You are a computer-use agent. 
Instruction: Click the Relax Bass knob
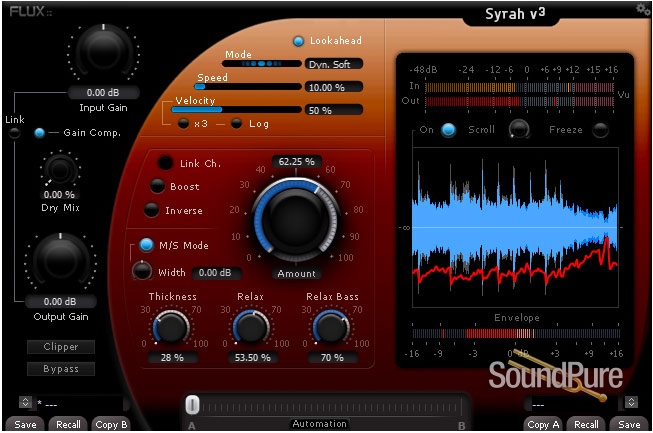click(331, 327)
